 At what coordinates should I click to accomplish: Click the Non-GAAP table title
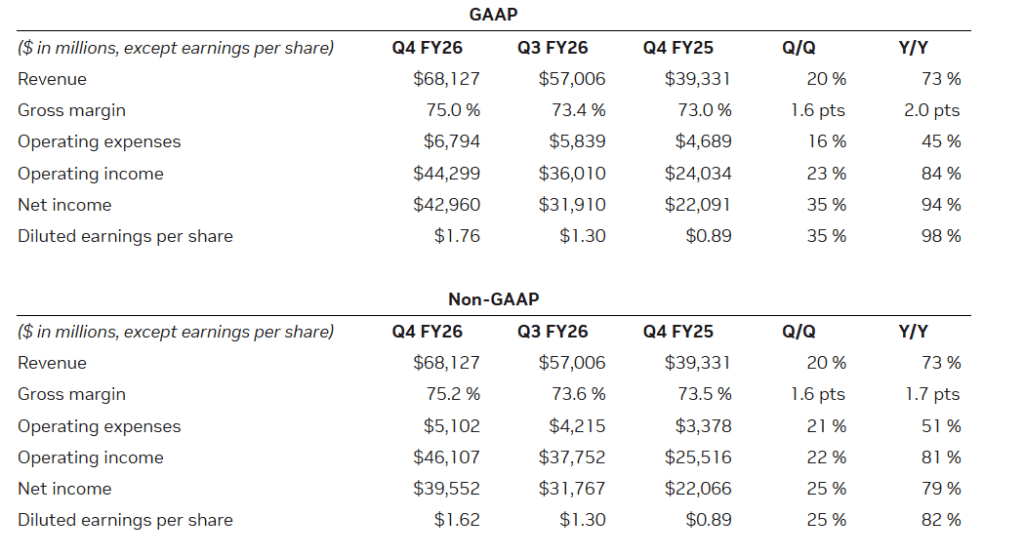[493, 298]
